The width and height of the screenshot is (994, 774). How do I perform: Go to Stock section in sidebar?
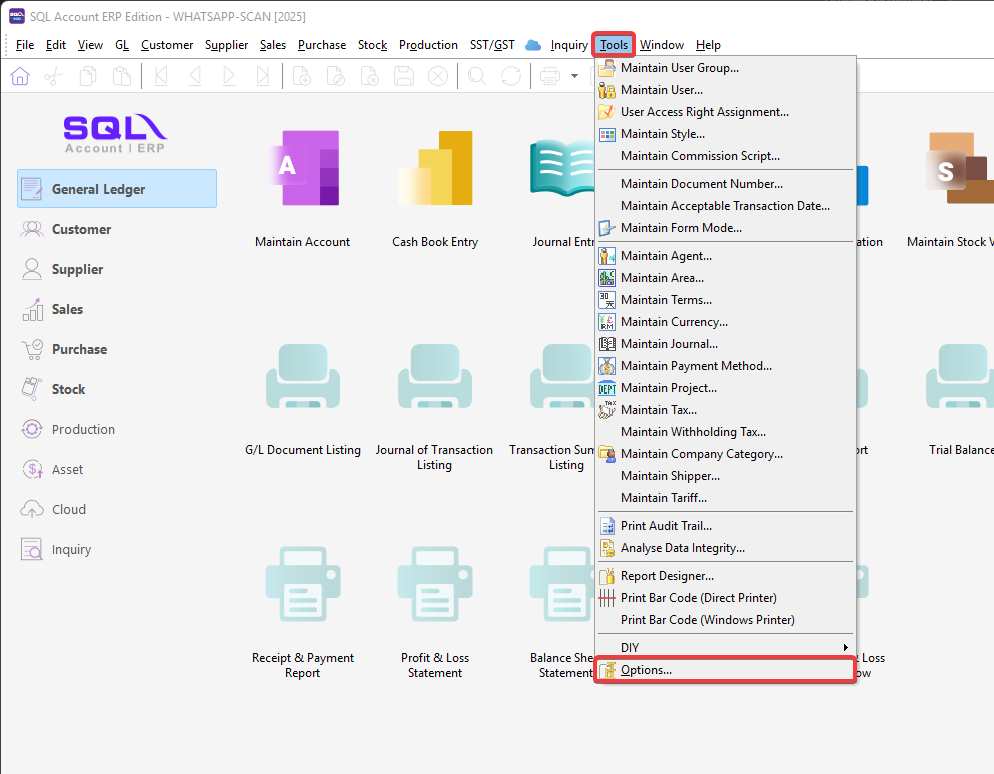click(68, 389)
